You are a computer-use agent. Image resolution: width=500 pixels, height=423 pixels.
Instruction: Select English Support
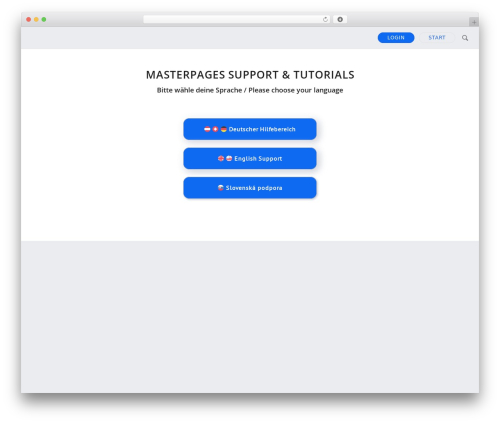point(250,158)
